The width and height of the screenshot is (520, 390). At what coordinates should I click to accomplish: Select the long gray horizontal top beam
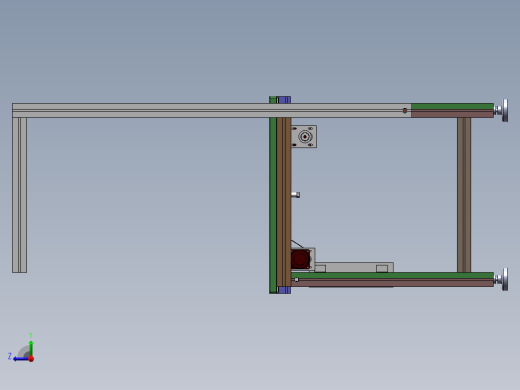(212, 110)
